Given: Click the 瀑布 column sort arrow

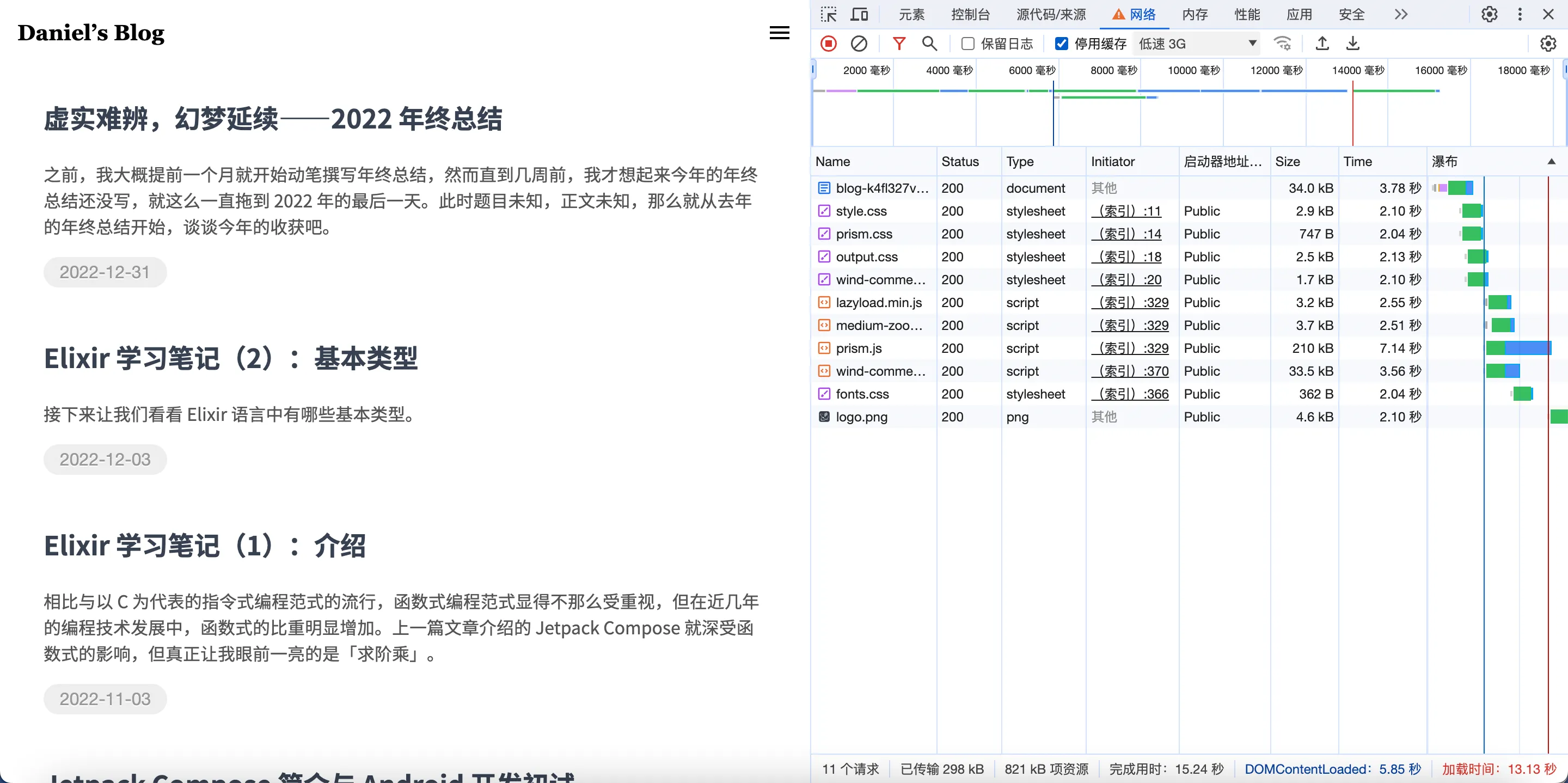Looking at the screenshot, I should tap(1551, 161).
